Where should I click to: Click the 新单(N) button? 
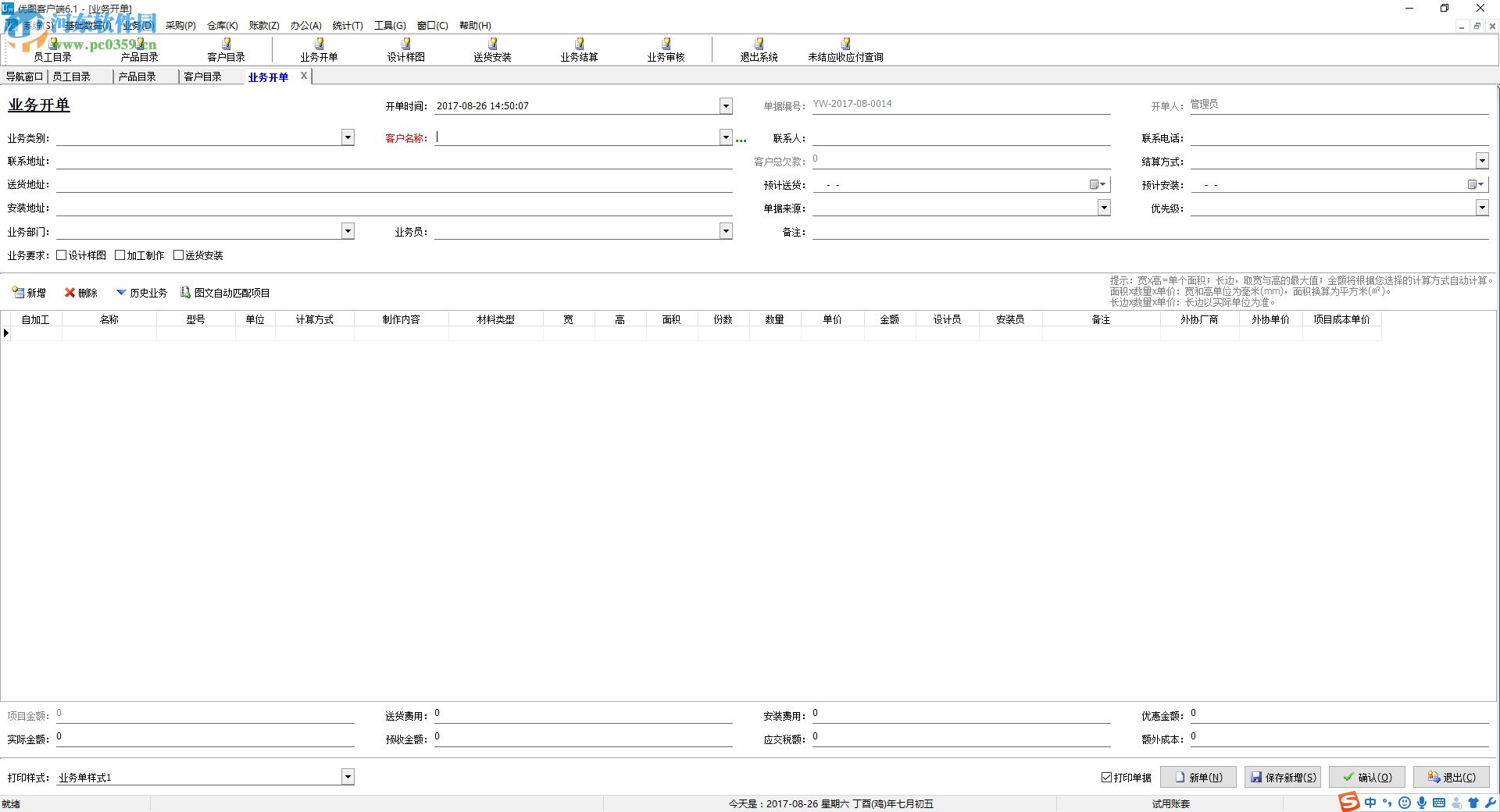pyautogui.click(x=1198, y=778)
